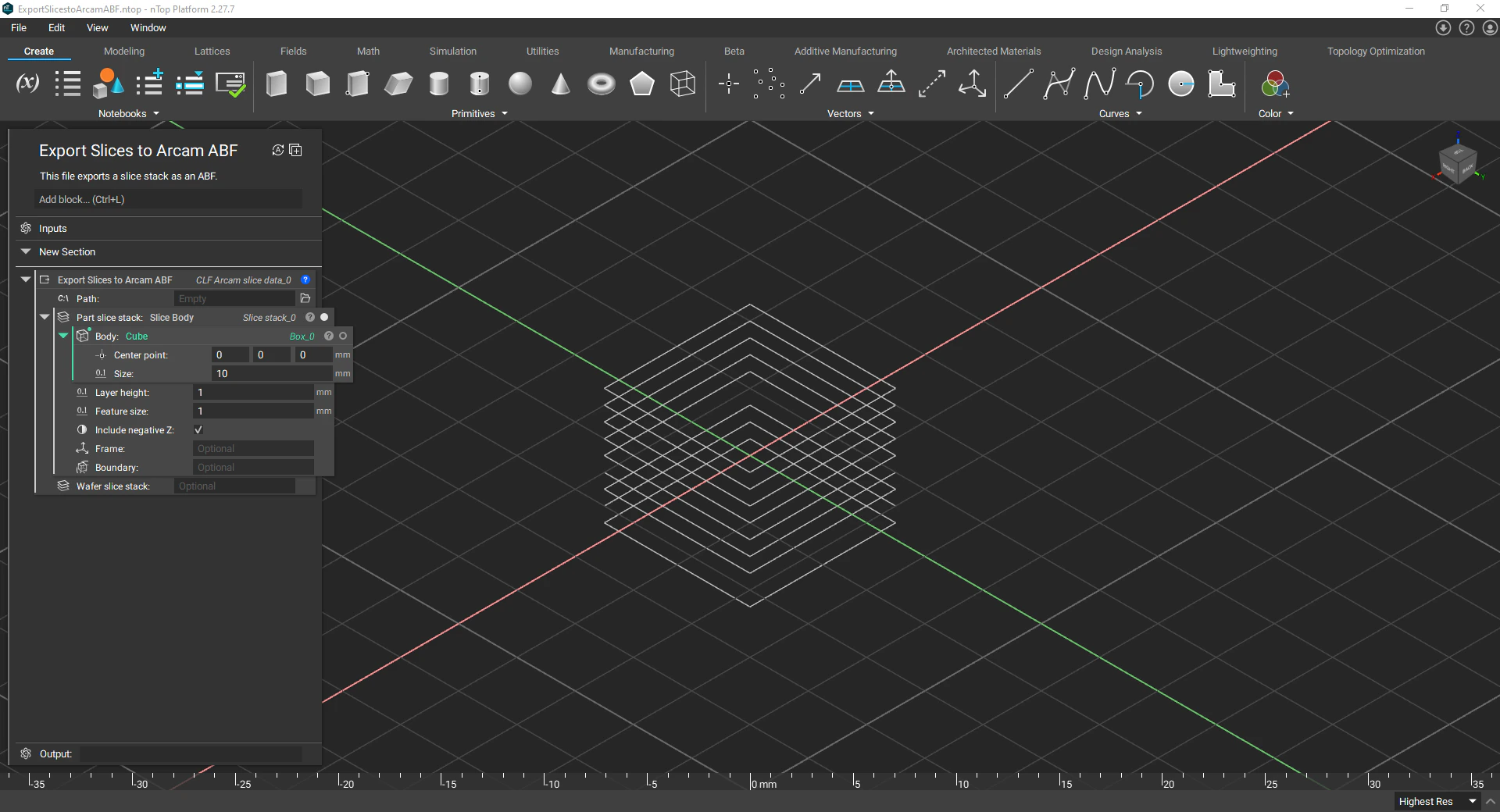The width and height of the screenshot is (1500, 812).
Task: Click the browse folder icon for Path
Action: point(305,298)
